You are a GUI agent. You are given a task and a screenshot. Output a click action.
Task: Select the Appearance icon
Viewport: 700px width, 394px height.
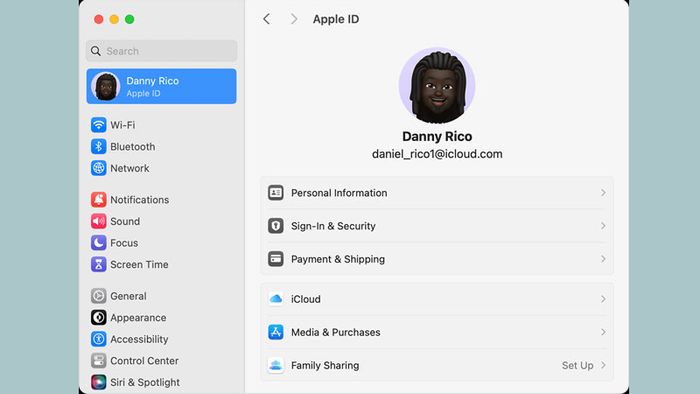(x=99, y=317)
